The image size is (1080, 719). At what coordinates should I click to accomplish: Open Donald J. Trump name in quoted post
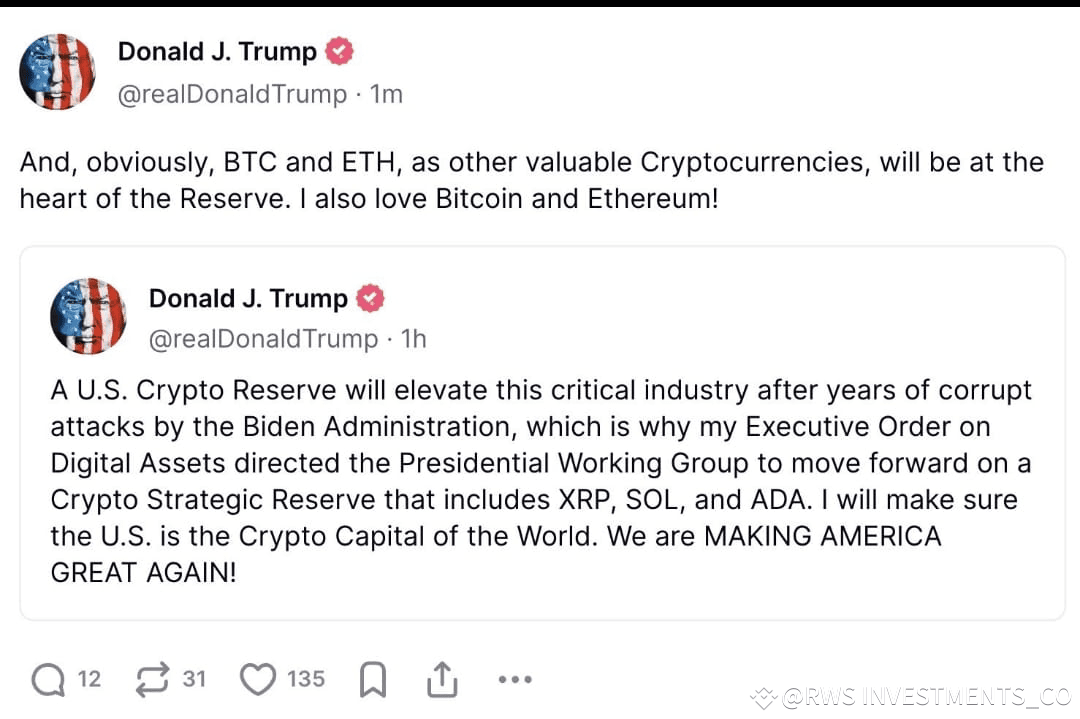click(x=248, y=298)
